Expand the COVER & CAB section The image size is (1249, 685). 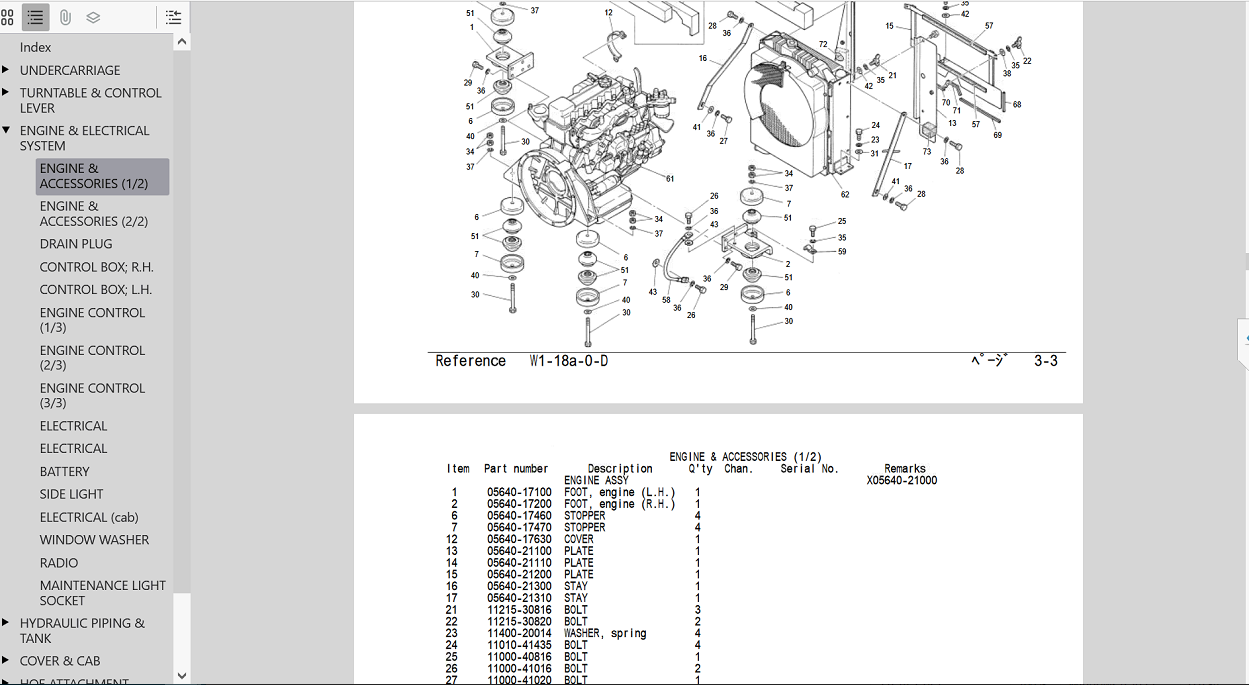tap(6, 661)
